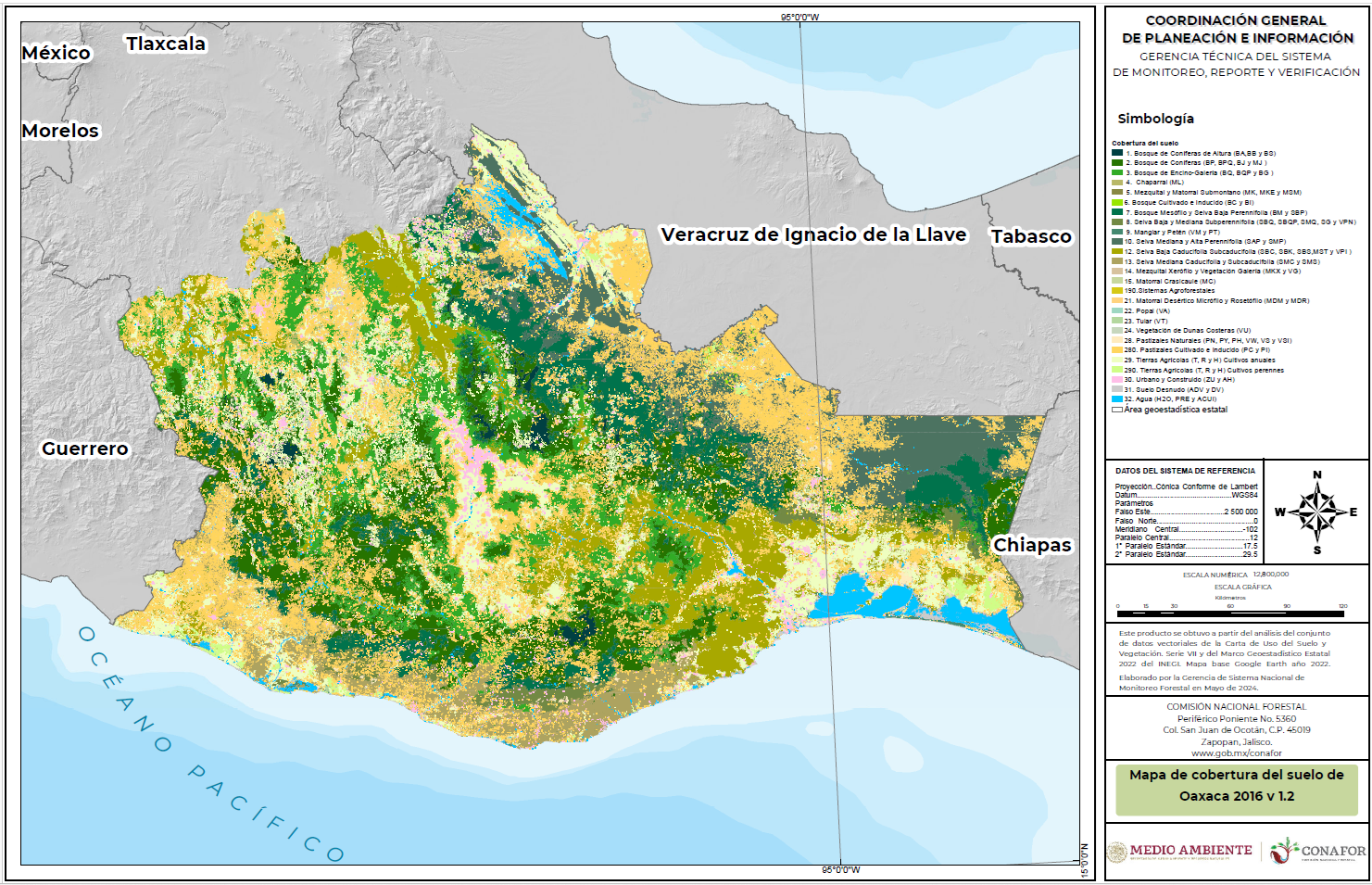Click the Simbología legend heading
The width and height of the screenshot is (1372, 885).
tap(1155, 119)
